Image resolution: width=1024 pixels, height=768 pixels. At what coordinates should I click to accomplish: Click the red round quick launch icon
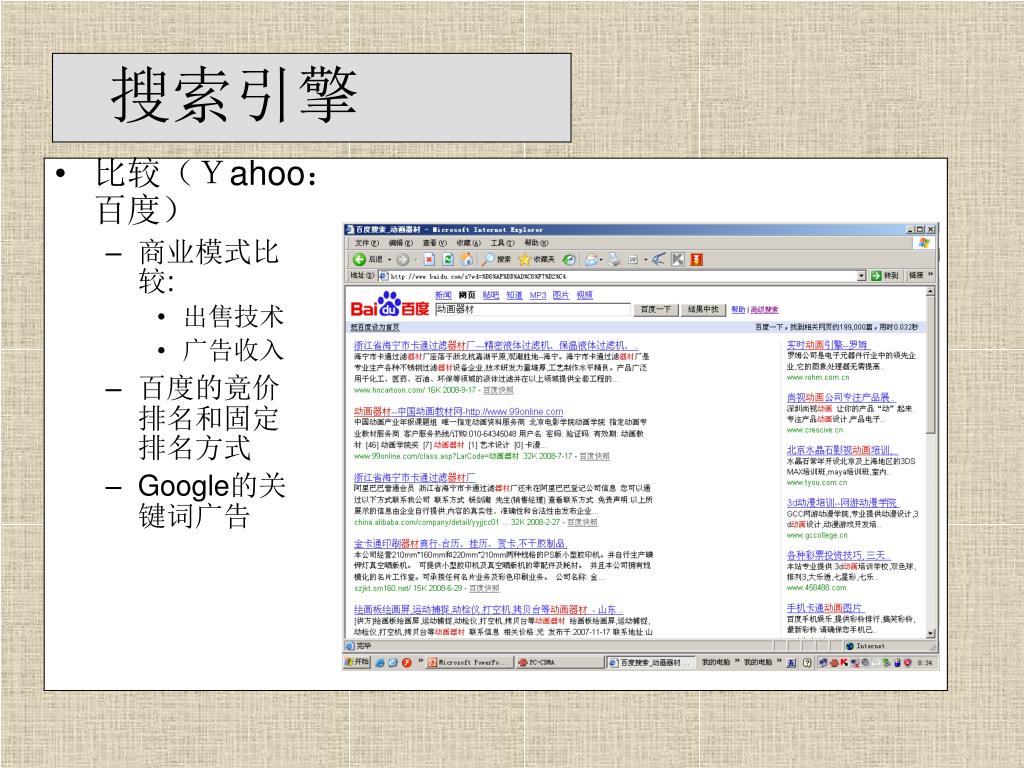click(x=406, y=662)
